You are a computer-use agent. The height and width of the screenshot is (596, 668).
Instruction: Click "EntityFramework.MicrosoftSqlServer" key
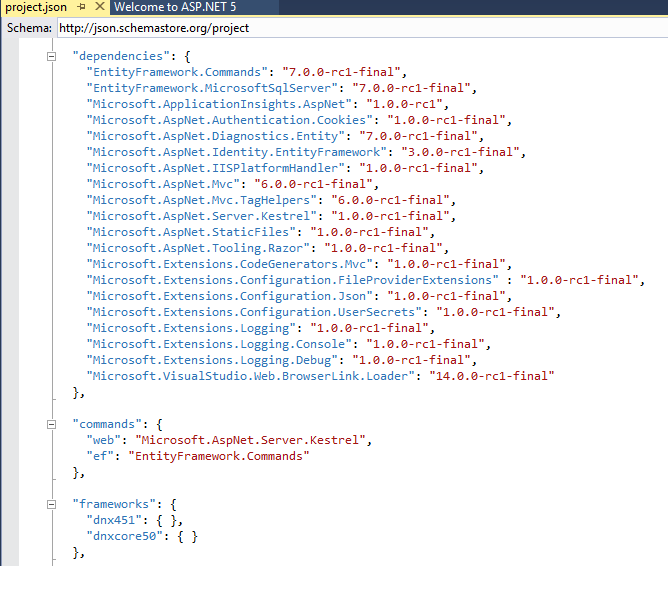pyautogui.click(x=212, y=88)
